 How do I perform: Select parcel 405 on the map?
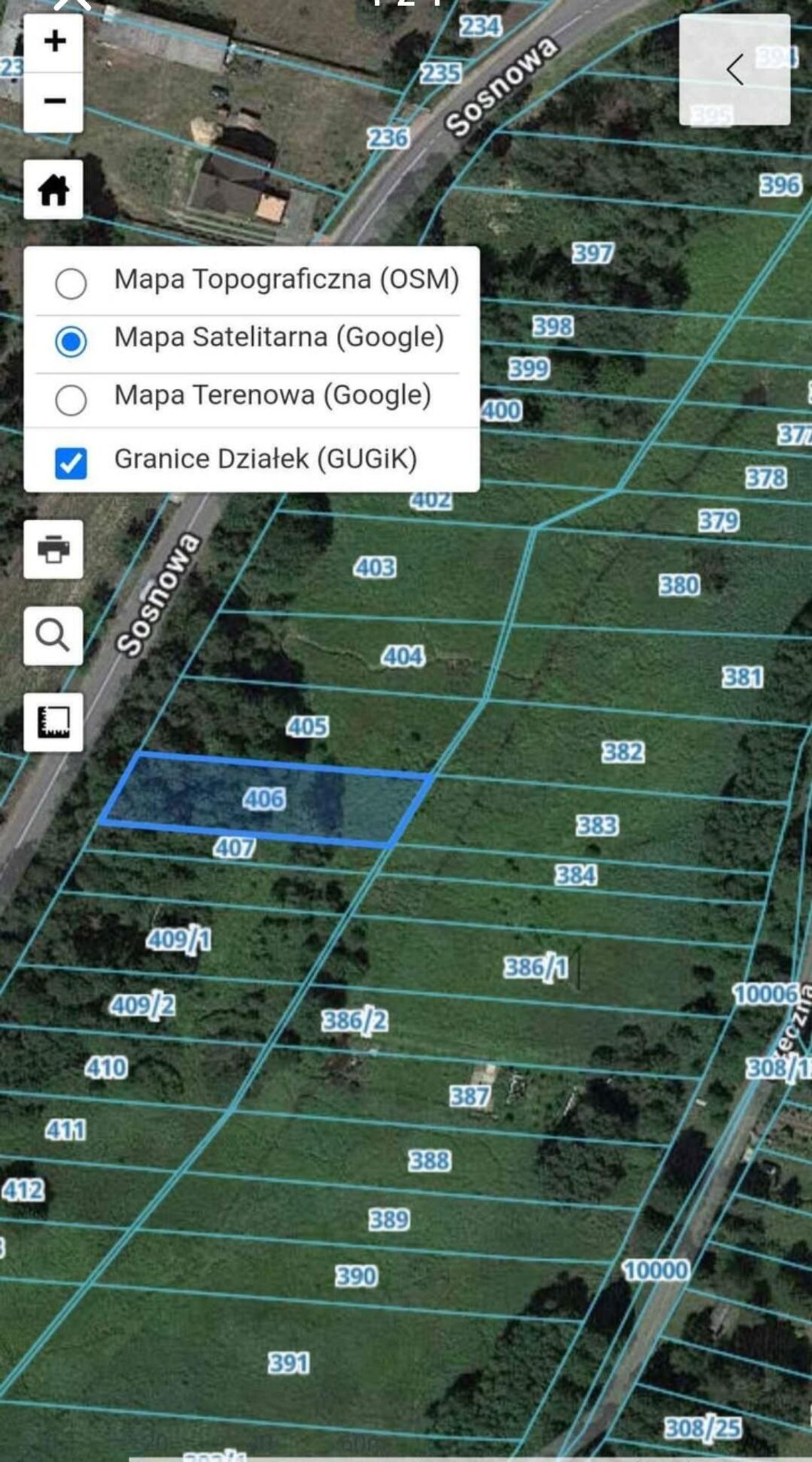[307, 727]
